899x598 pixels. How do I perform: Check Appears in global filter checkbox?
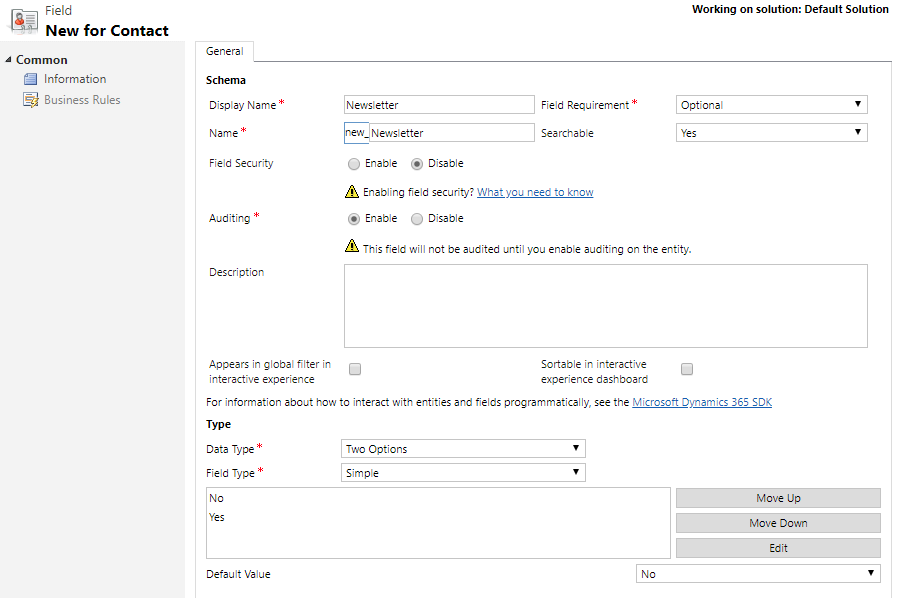(355, 369)
